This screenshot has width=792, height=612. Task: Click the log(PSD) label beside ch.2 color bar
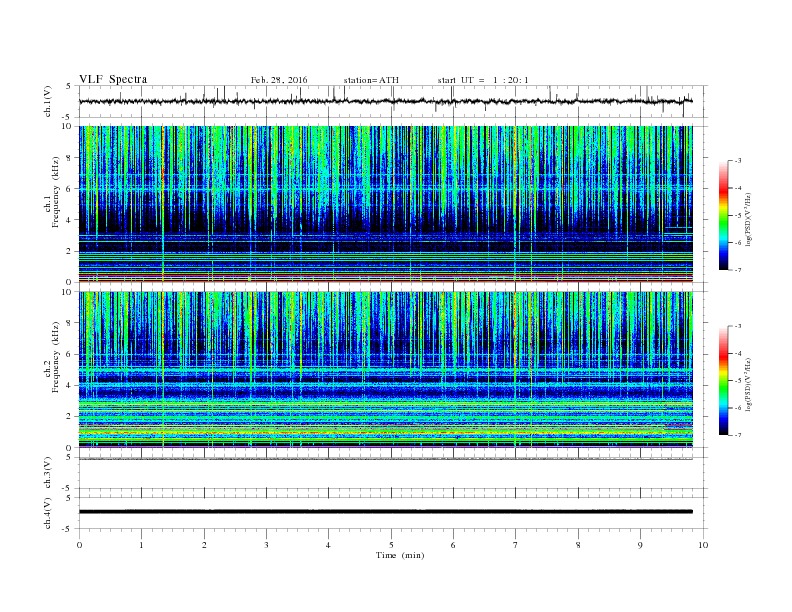coord(749,384)
